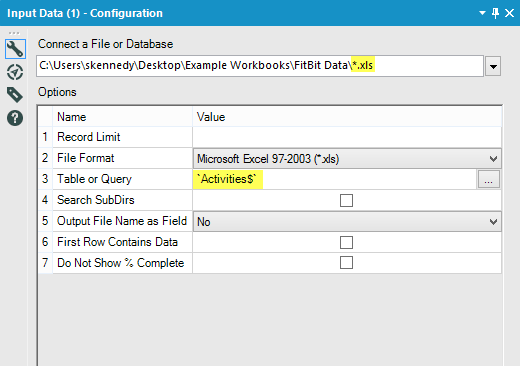Open the wrench Configuration tab icon
Viewport: 520px width, 366px height.
(15, 49)
